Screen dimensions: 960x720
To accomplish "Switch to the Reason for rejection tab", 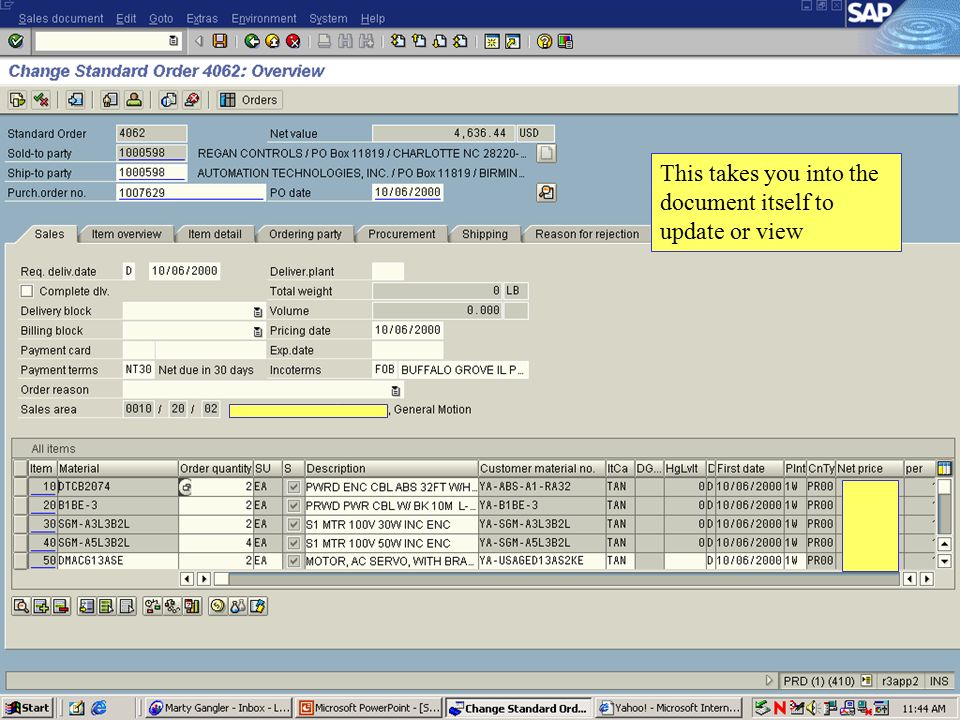I will coord(587,234).
